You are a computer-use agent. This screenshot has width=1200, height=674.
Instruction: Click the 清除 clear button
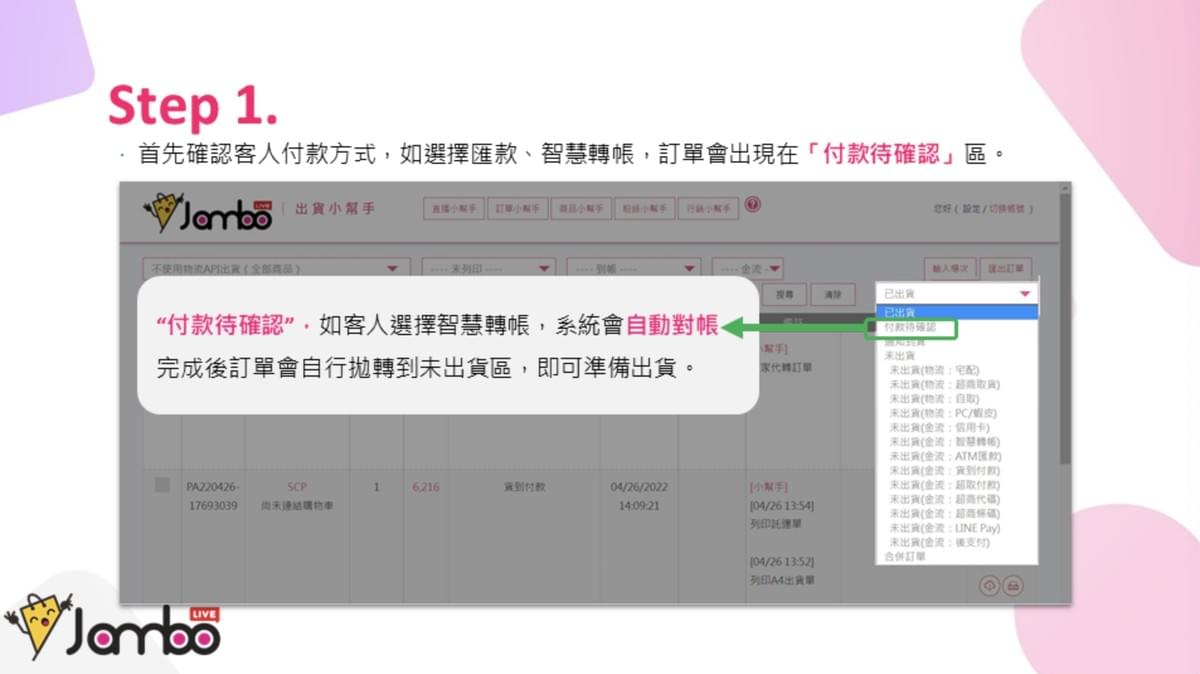[833, 295]
